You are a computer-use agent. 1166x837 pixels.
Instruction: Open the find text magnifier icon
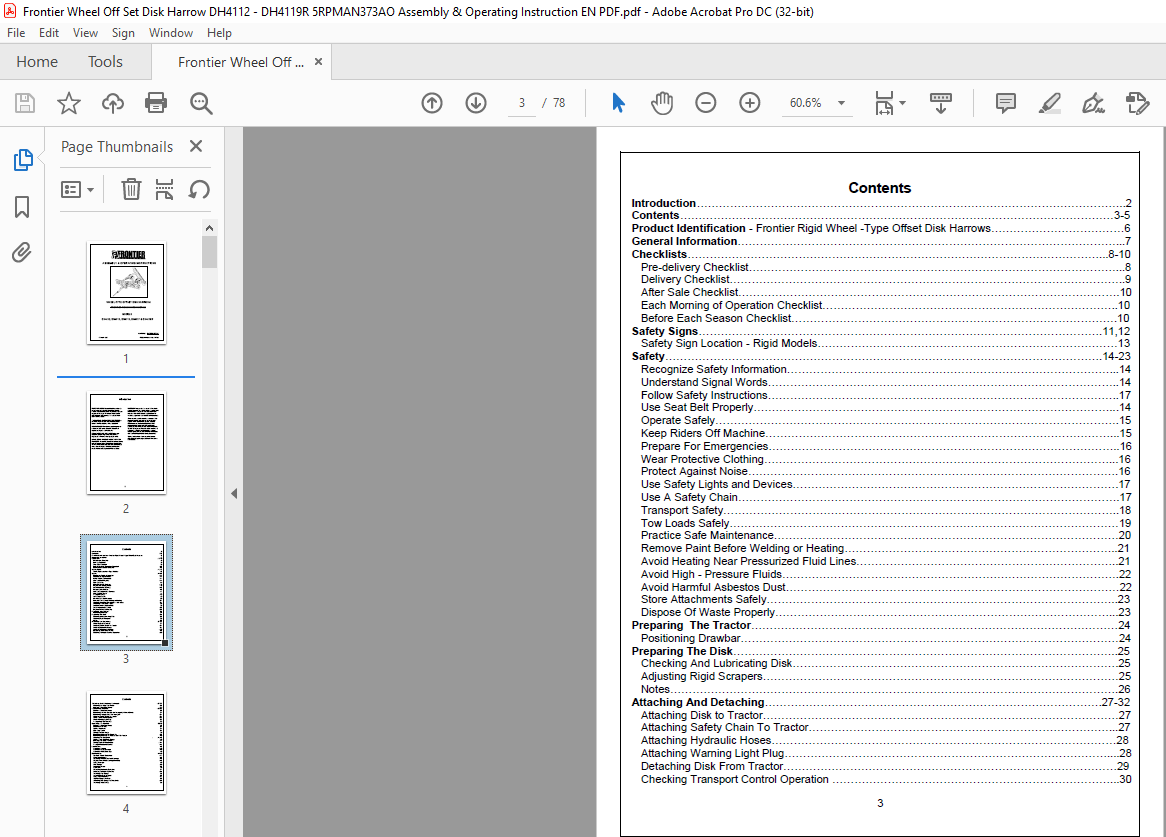coord(201,103)
